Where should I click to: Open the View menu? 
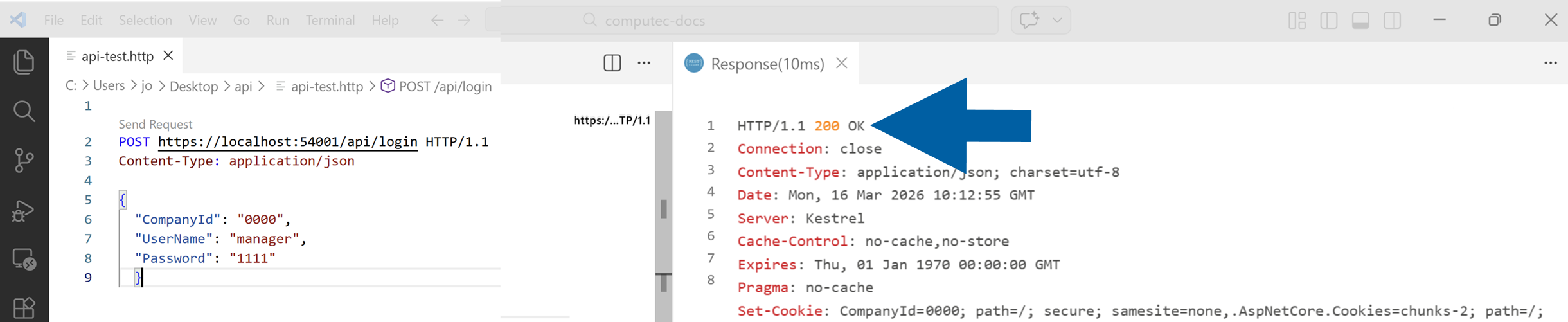tap(202, 21)
